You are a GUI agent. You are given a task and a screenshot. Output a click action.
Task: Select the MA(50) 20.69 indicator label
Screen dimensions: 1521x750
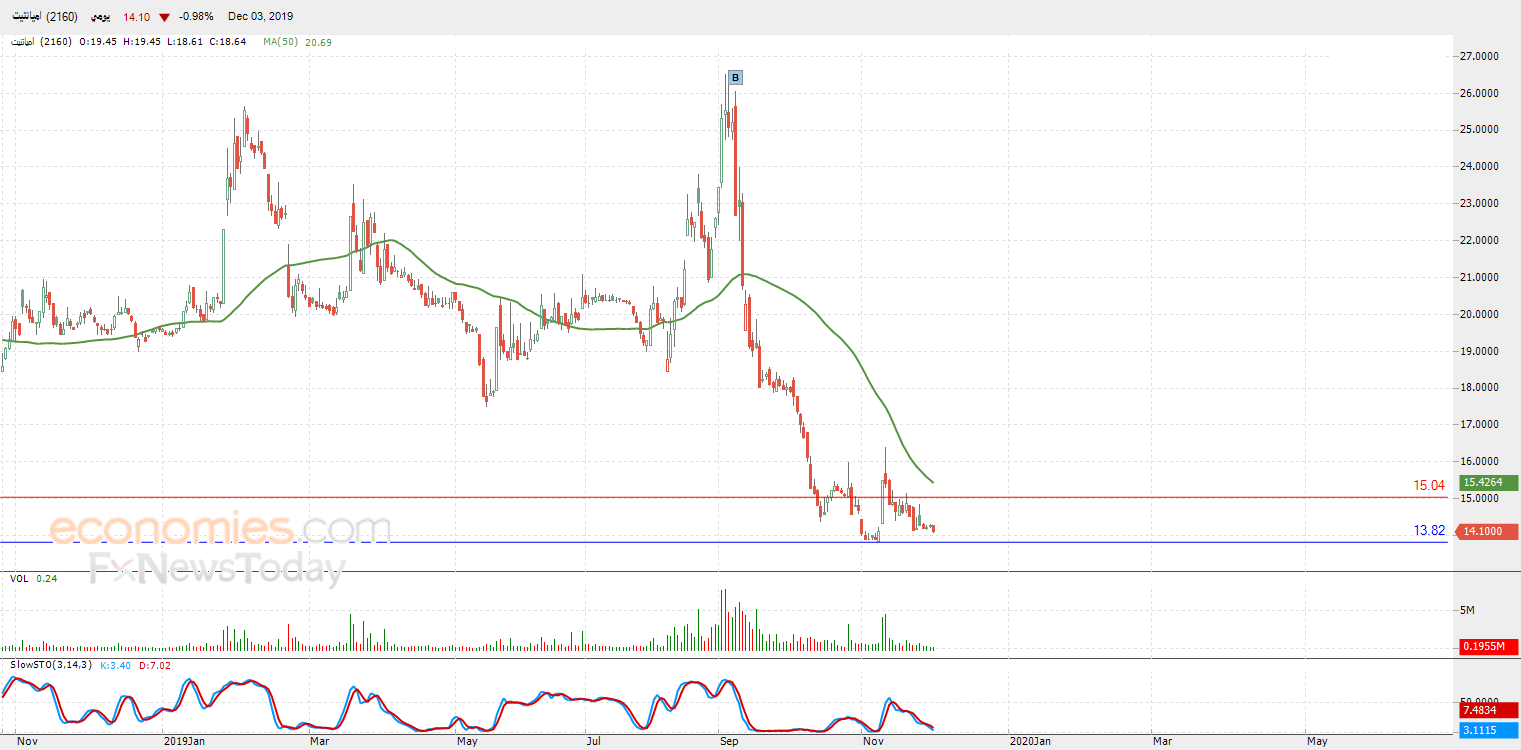pyautogui.click(x=298, y=42)
